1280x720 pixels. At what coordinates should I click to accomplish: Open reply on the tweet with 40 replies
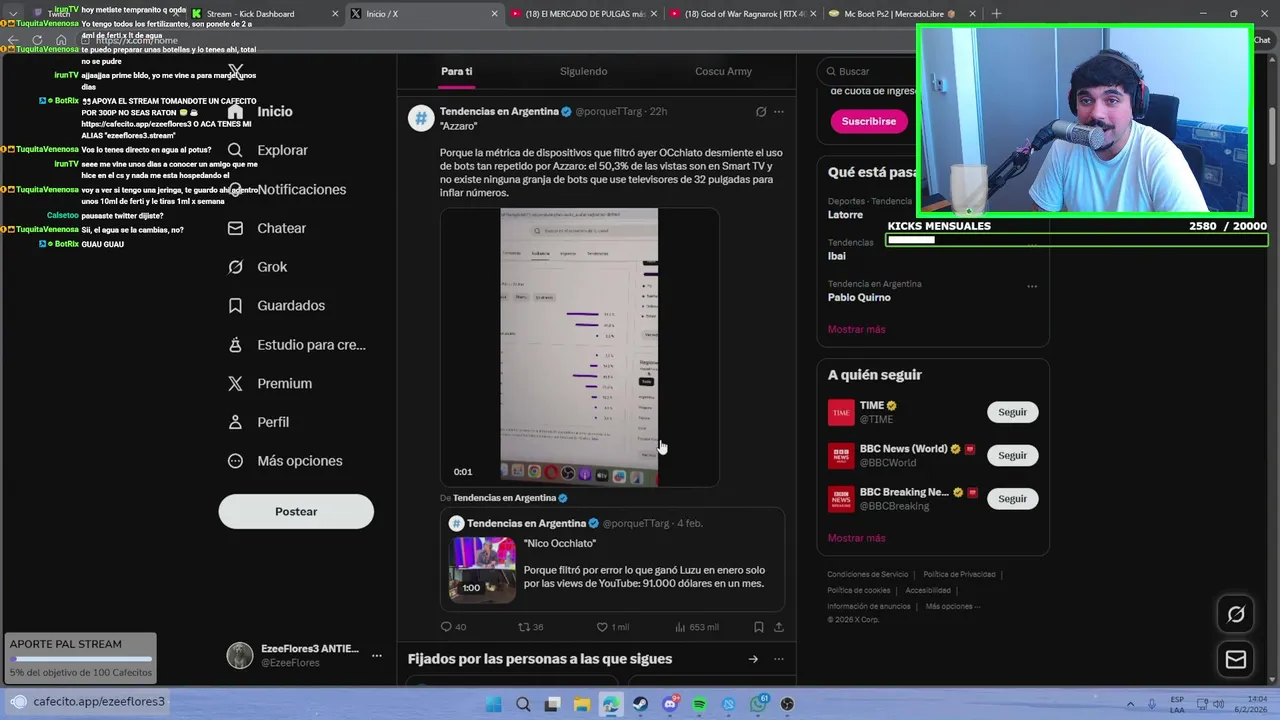453,627
